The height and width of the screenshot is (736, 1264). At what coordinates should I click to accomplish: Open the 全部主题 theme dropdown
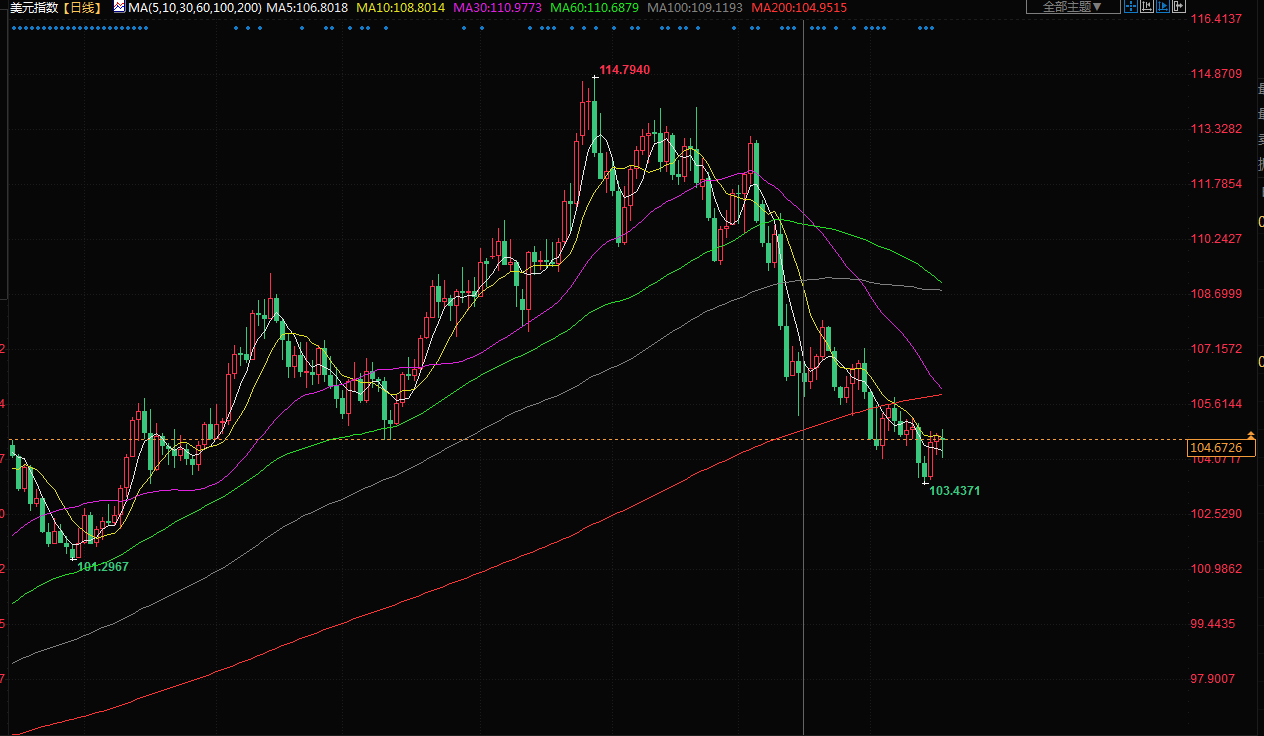click(x=1073, y=6)
